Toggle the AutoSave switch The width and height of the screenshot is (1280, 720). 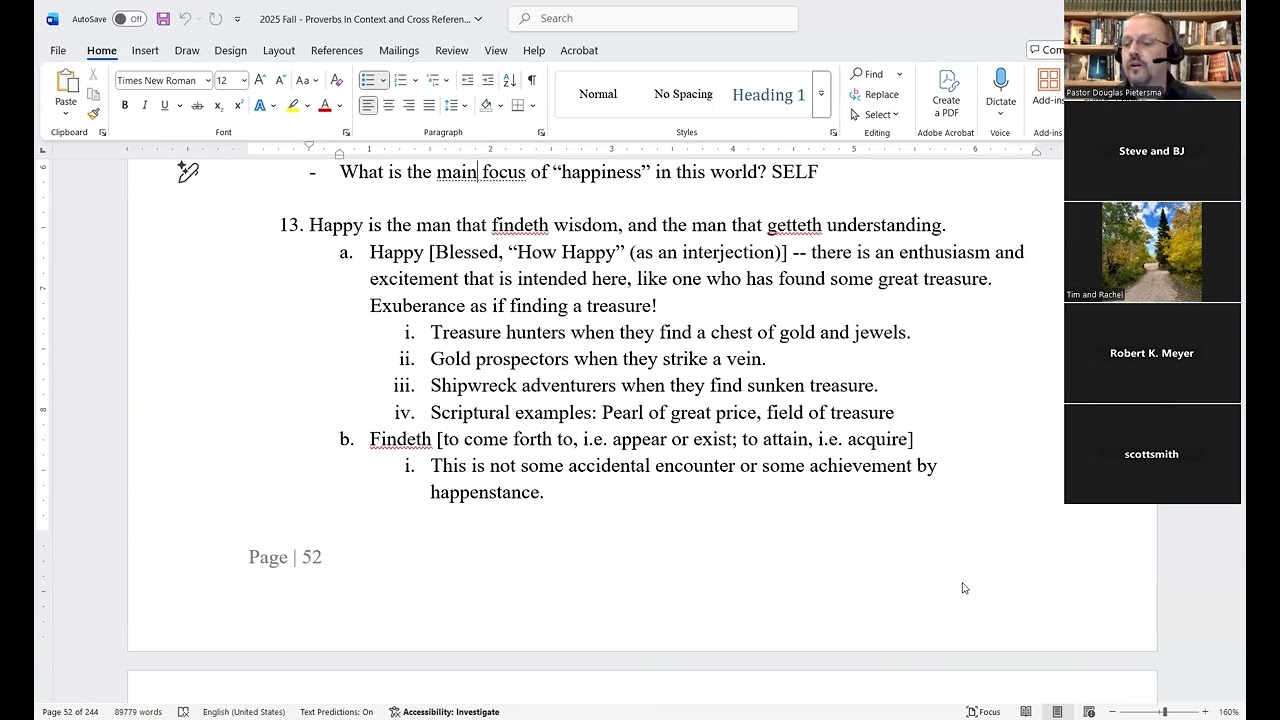128,19
